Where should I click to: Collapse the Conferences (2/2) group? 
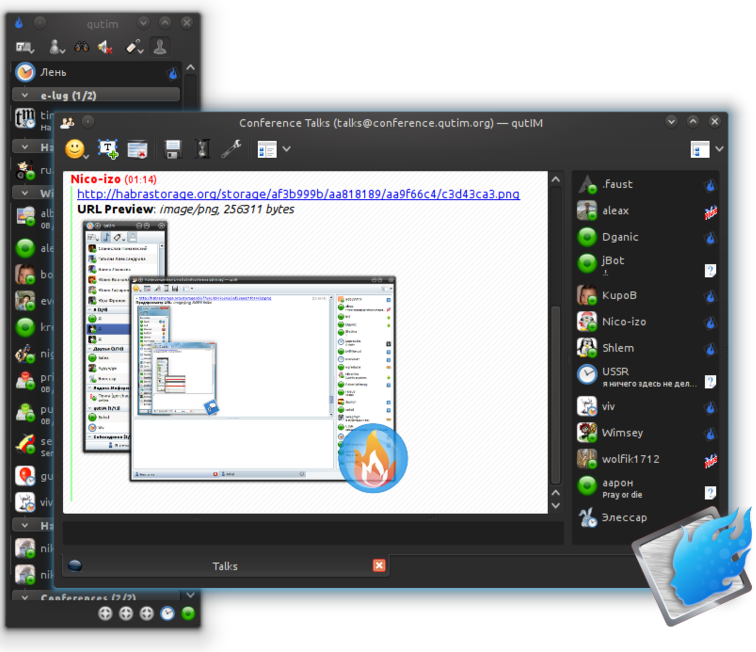[25, 598]
